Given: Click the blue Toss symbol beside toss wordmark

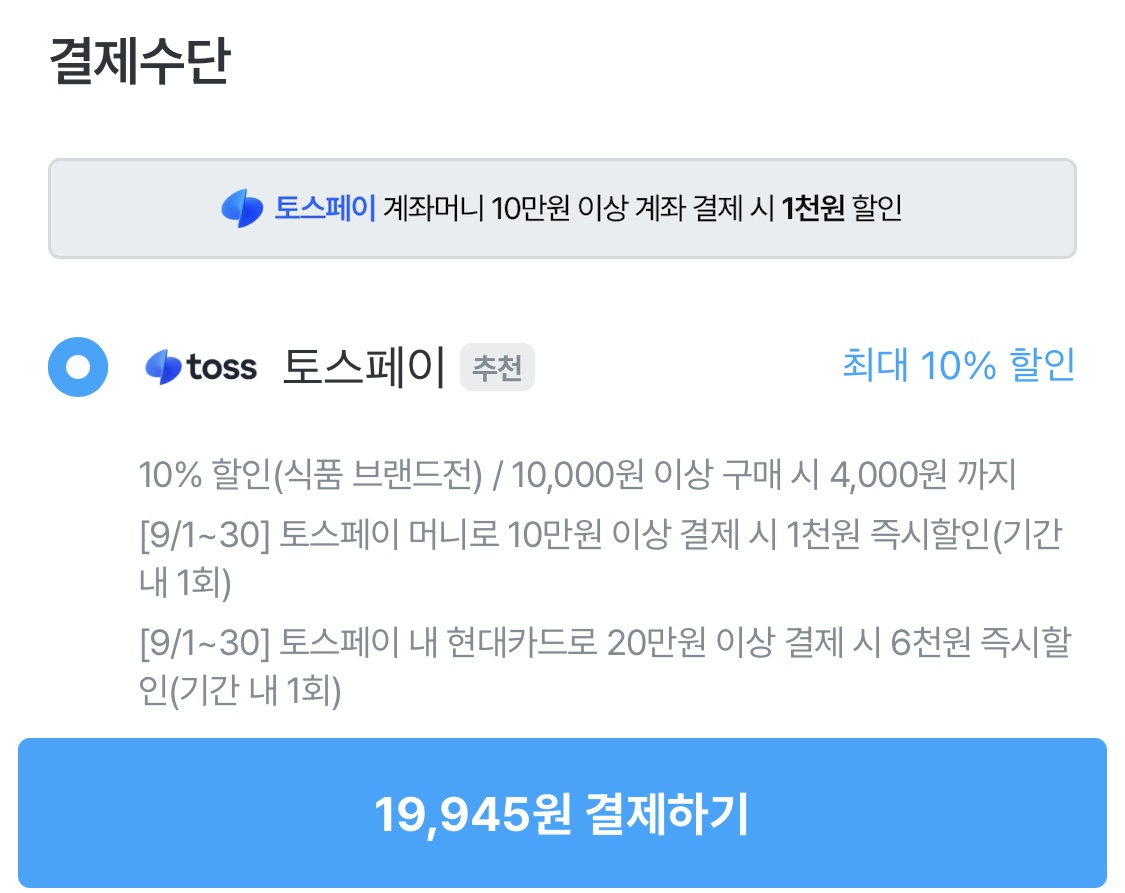Looking at the screenshot, I should 163,368.
